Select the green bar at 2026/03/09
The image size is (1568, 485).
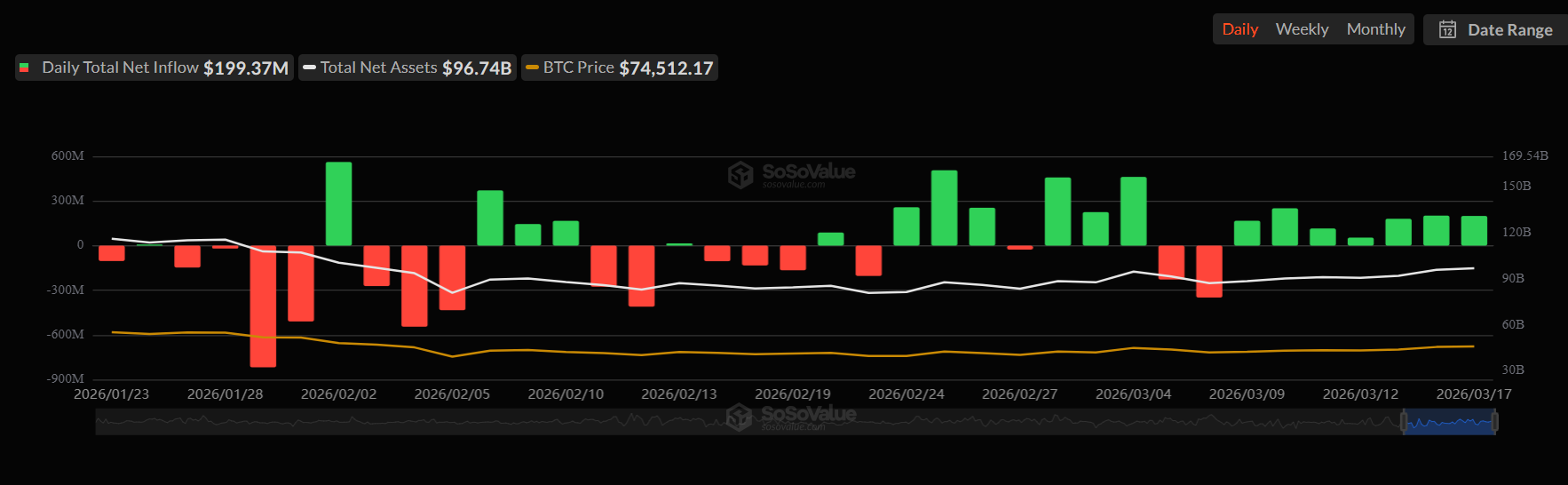tap(1247, 233)
